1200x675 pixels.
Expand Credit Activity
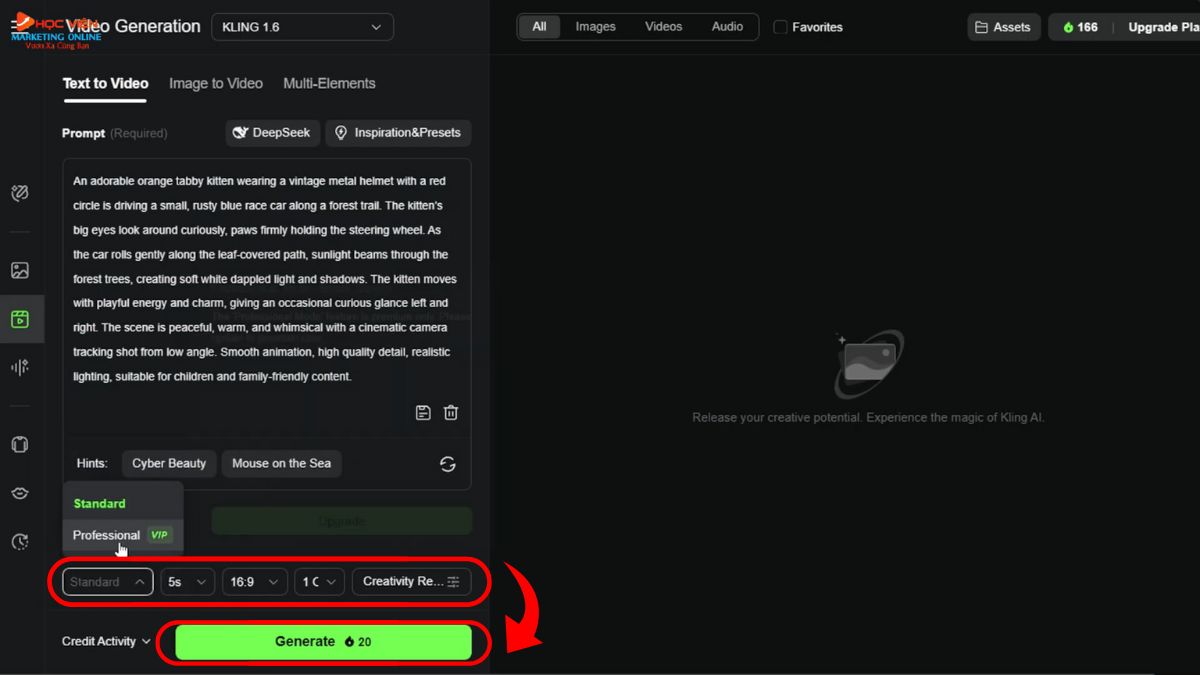pyautogui.click(x=106, y=642)
